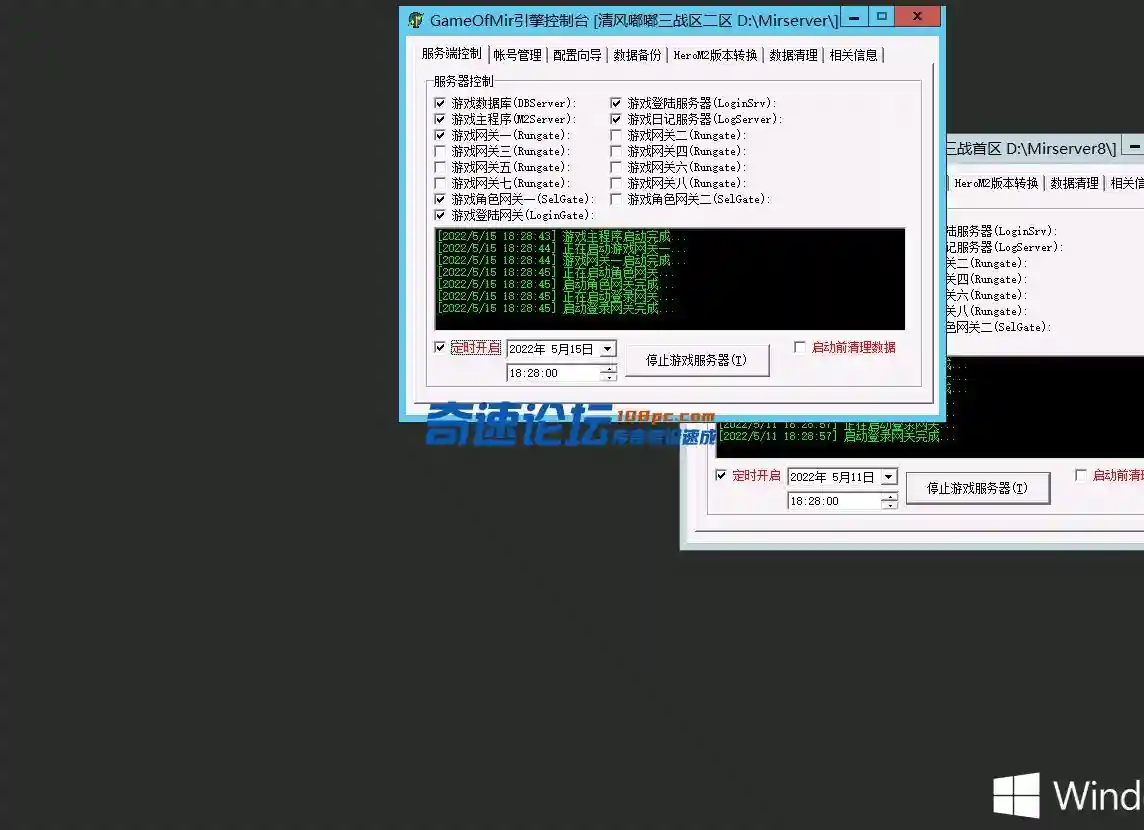Click the GameOfMir app icon in title bar

click(415, 20)
